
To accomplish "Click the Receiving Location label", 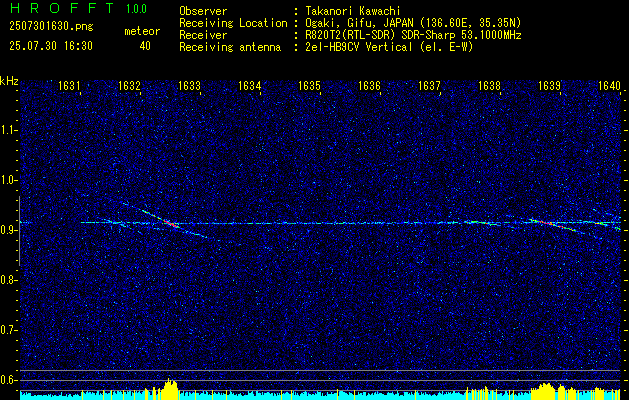I will 233,23.
